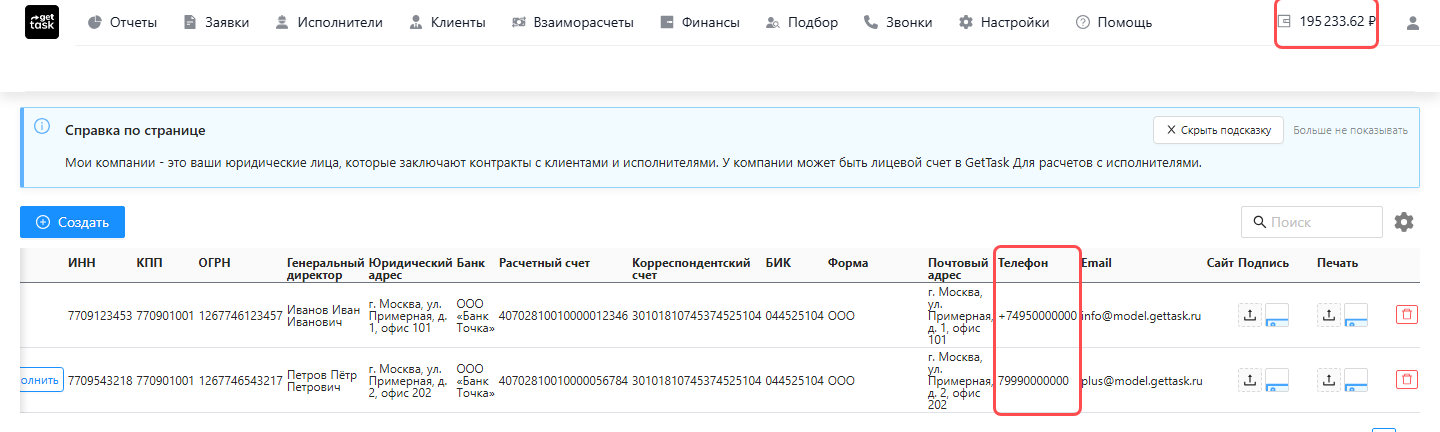
Task: Click the Больше не показывать link
Action: click(1350, 130)
